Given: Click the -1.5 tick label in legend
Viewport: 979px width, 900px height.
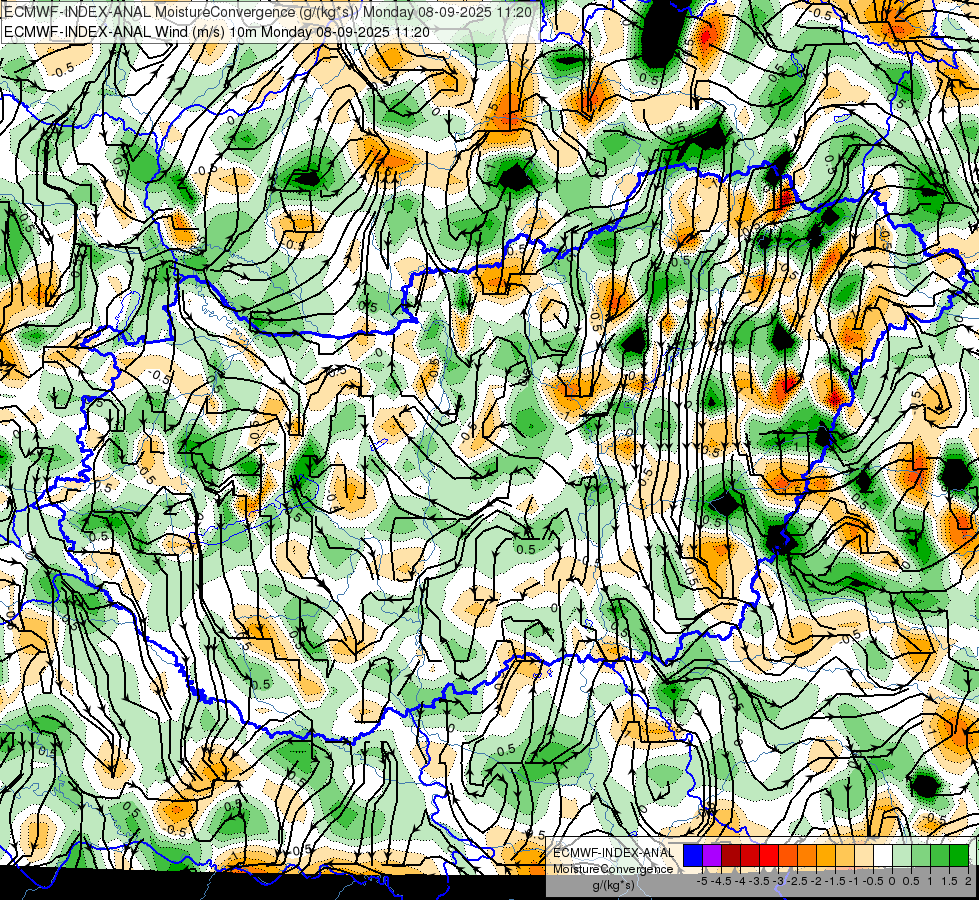Looking at the screenshot, I should pyautogui.click(x=835, y=881).
